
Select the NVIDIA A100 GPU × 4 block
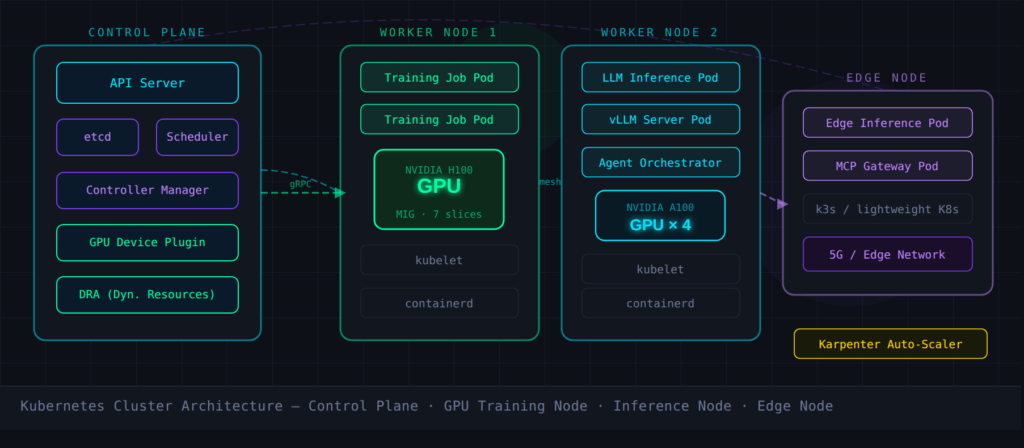coord(661,216)
